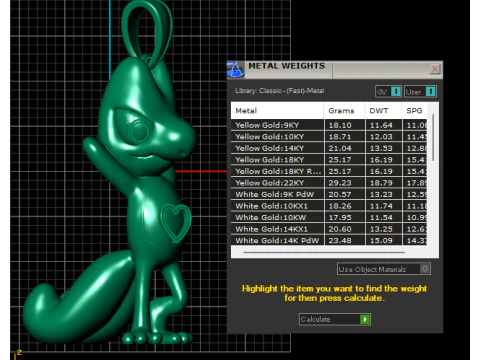Click the 21.04 grams value
The width and height of the screenshot is (480, 360).
(340, 148)
